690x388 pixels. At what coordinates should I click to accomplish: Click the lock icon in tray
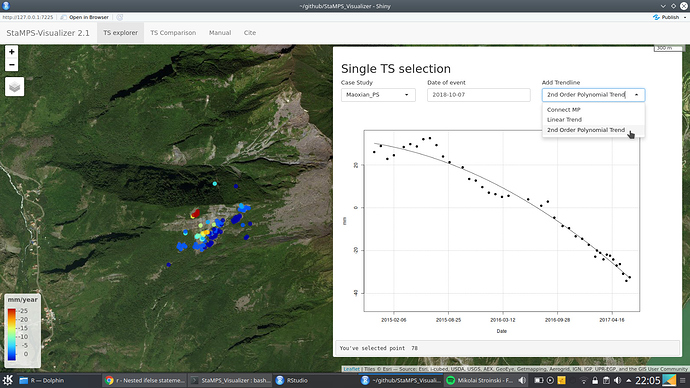pyautogui.click(x=595, y=381)
